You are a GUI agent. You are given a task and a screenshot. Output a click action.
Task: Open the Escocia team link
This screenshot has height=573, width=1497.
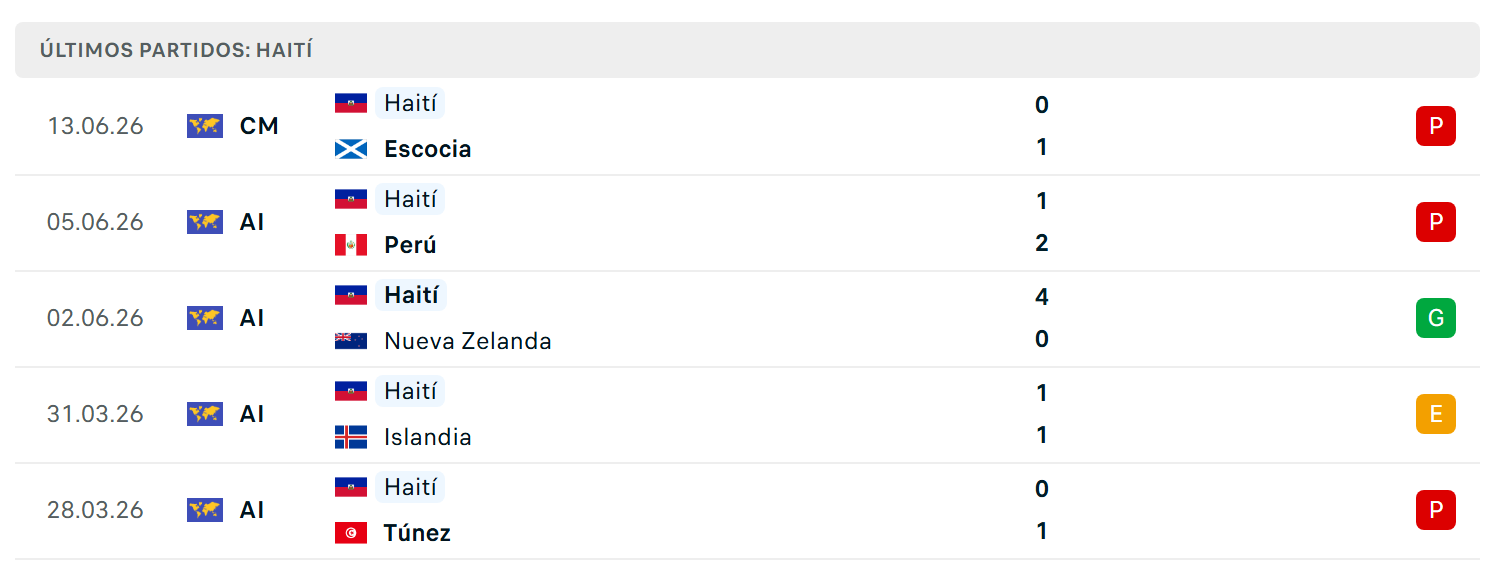click(x=427, y=149)
